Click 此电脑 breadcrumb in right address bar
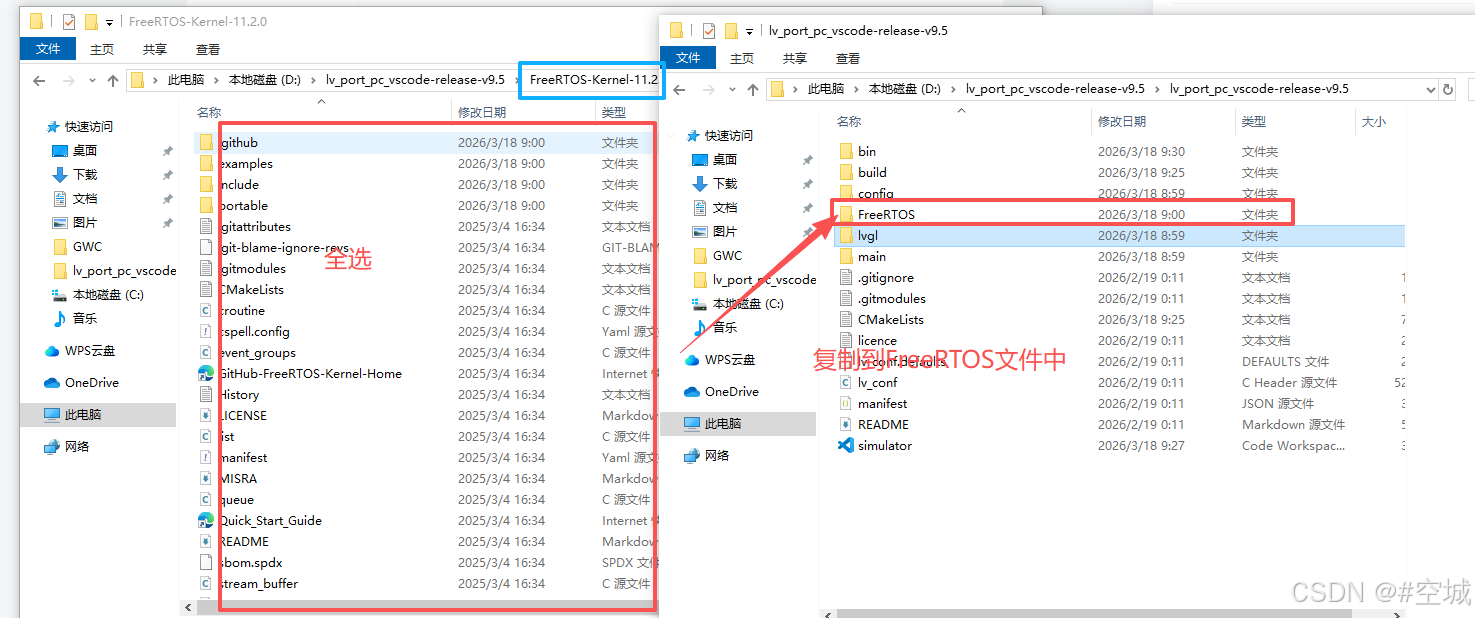Viewport: 1475px width, 618px height. 825,89
